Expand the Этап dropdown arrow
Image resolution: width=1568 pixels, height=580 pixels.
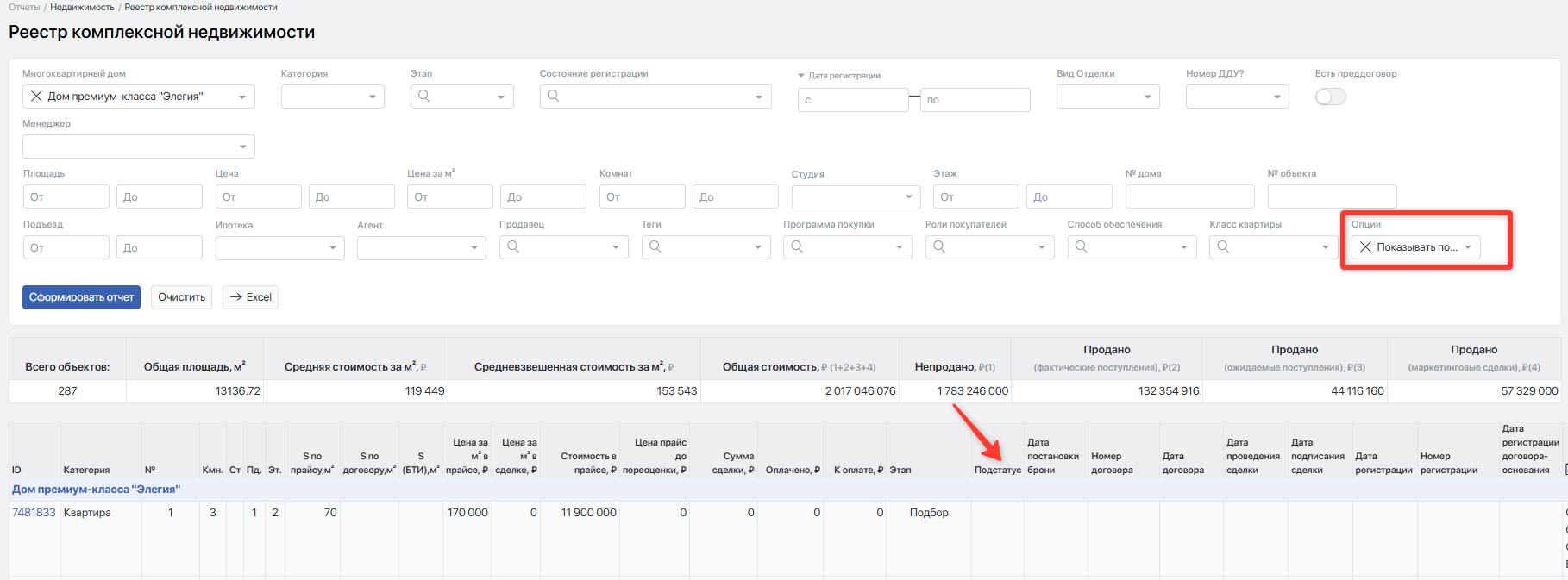coord(501,97)
